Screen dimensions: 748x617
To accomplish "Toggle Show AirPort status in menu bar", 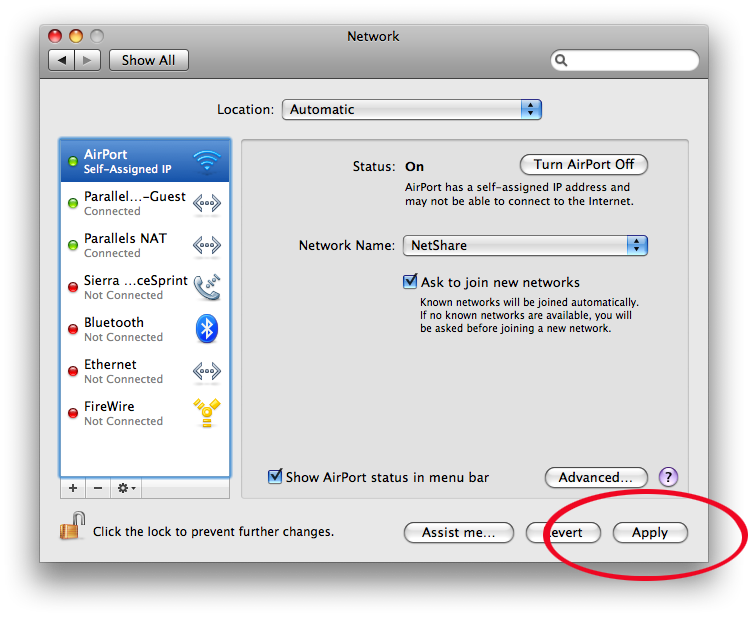I will coord(275,476).
